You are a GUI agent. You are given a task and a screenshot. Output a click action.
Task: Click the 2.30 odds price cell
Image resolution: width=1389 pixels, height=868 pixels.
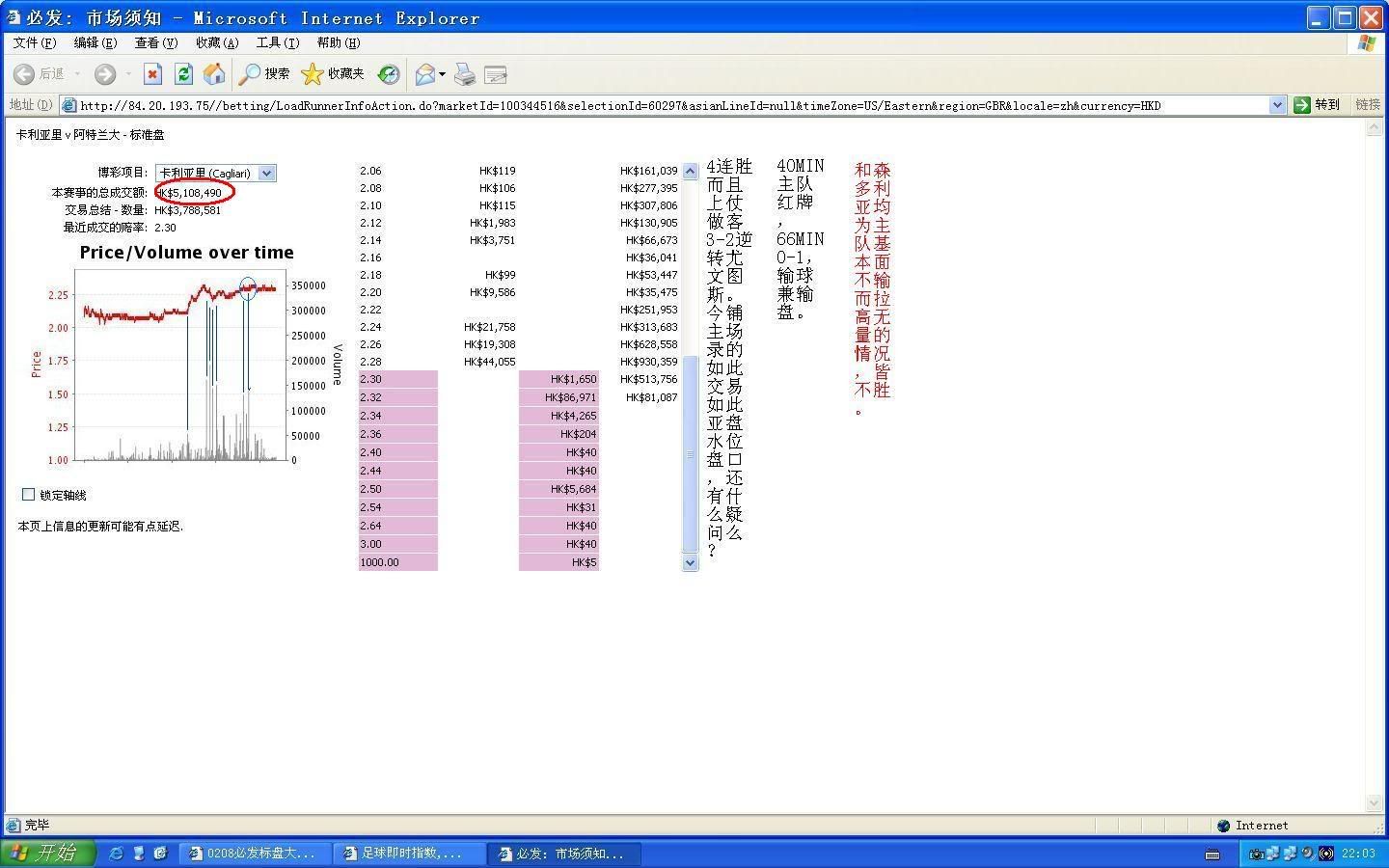click(397, 379)
